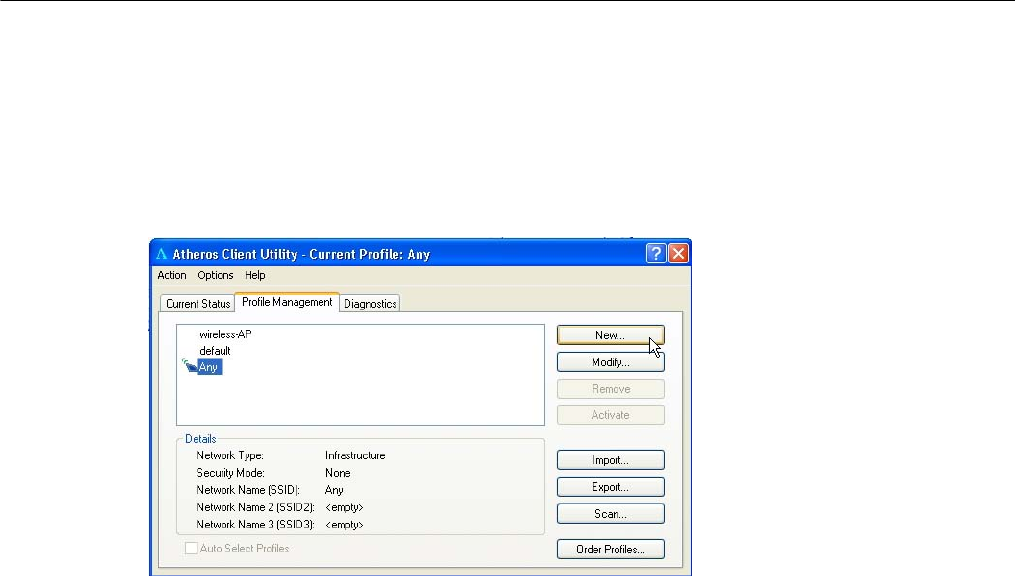Click the Modify... button
The width and height of the screenshot is (1015, 576).
click(x=610, y=362)
